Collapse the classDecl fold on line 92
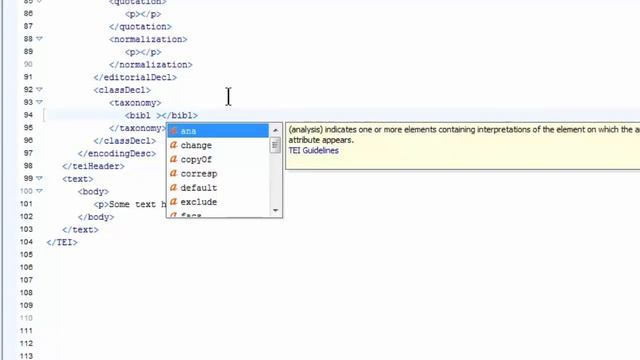Viewport: 640px width, 360px height. (x=39, y=89)
